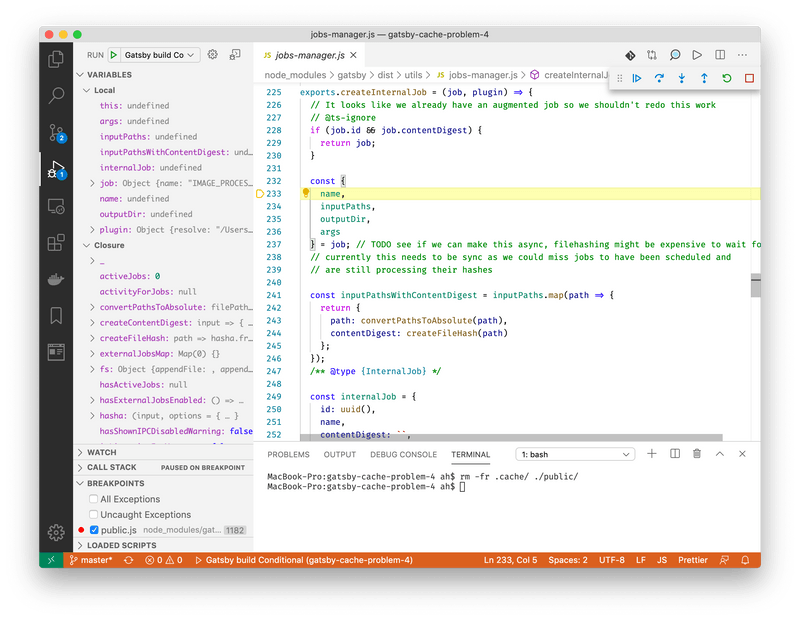The image size is (800, 620).
Task: Open the project manager icon below bookmarks
Action: tap(56, 352)
